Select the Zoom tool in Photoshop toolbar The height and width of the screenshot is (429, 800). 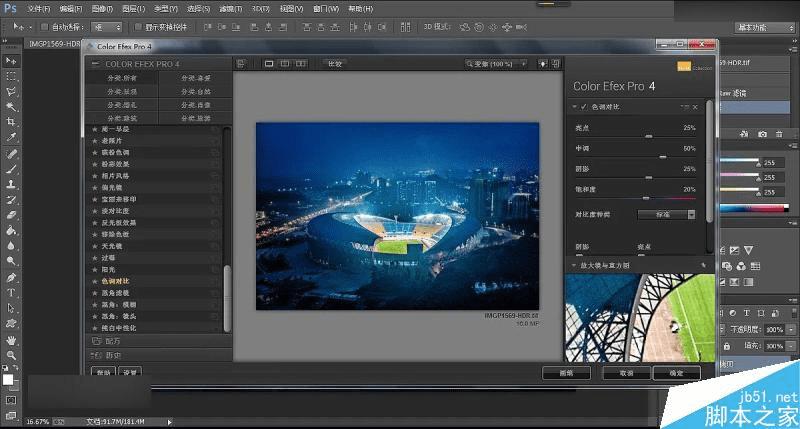tap(11, 355)
